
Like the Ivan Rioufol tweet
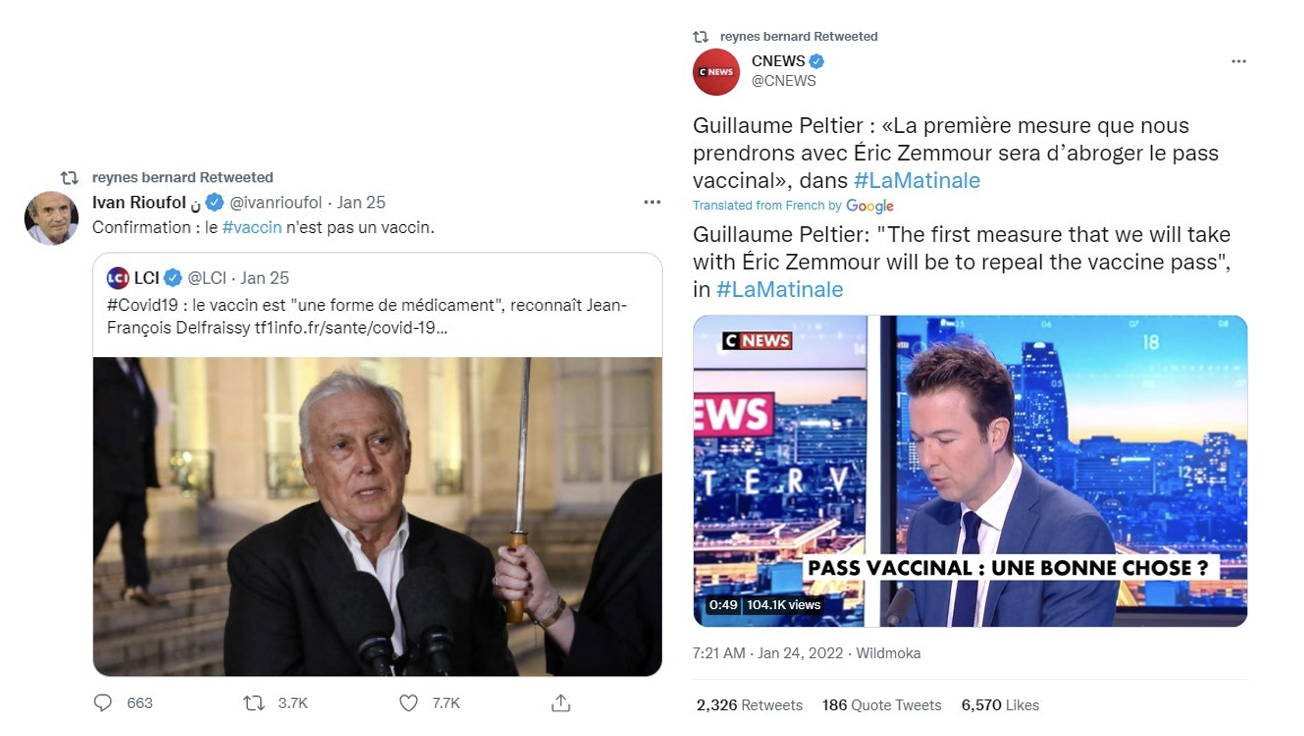pyautogui.click(x=408, y=703)
